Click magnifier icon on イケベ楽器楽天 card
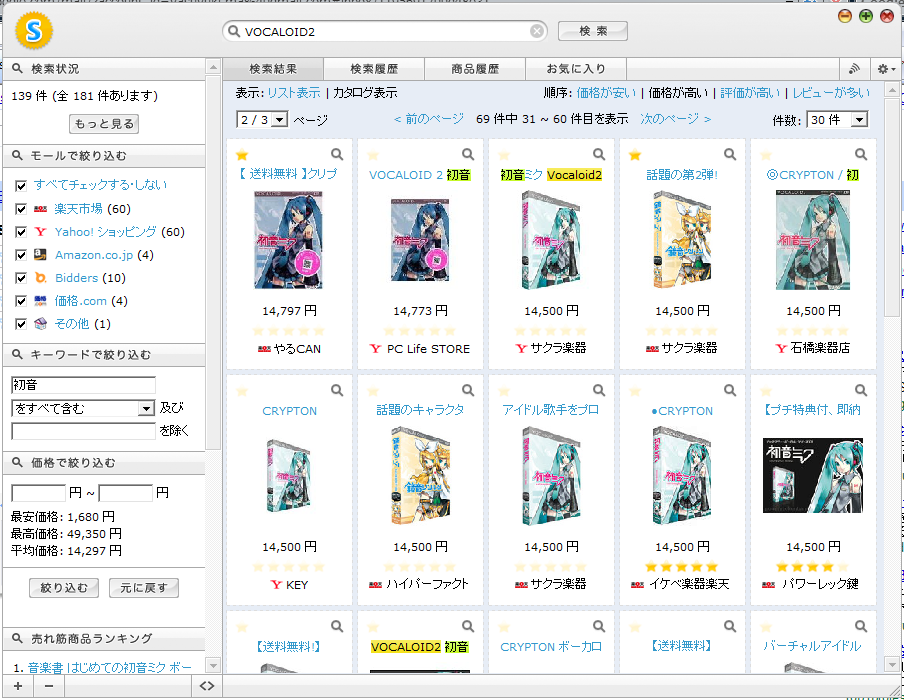The width and height of the screenshot is (904, 700). [730, 390]
